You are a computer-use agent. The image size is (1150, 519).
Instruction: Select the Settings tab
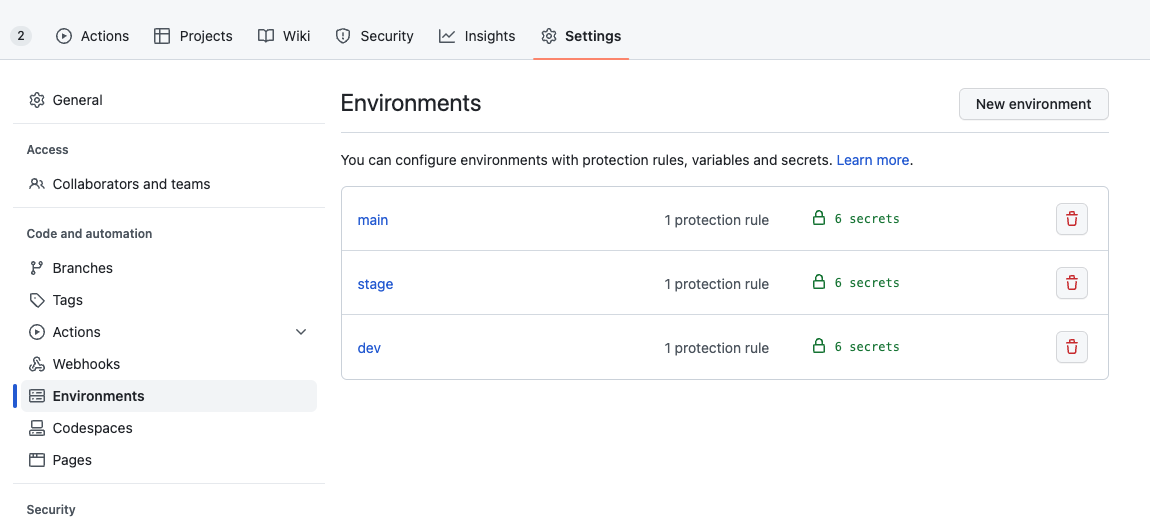pyautogui.click(x=581, y=36)
